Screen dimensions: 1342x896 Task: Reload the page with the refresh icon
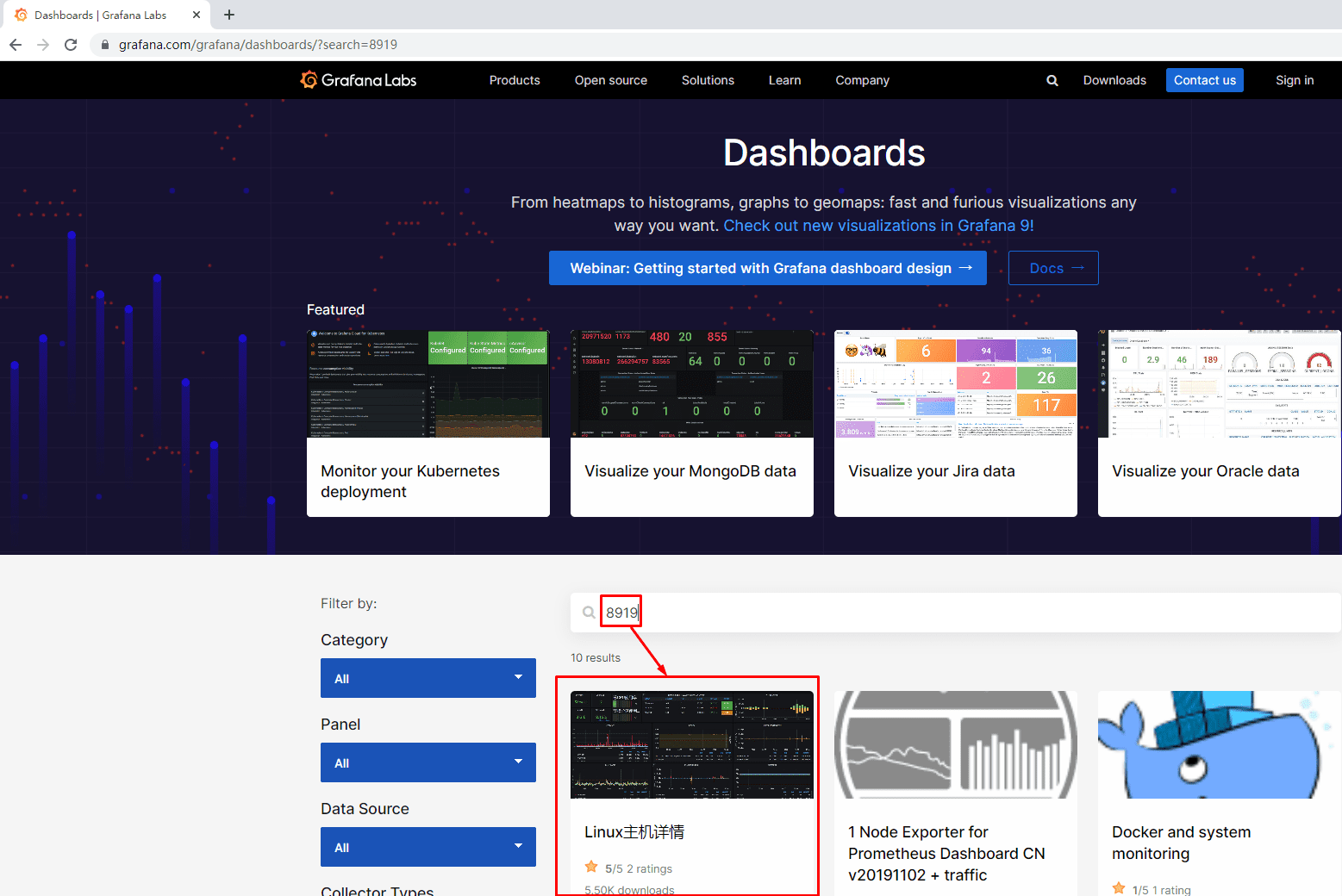point(71,45)
